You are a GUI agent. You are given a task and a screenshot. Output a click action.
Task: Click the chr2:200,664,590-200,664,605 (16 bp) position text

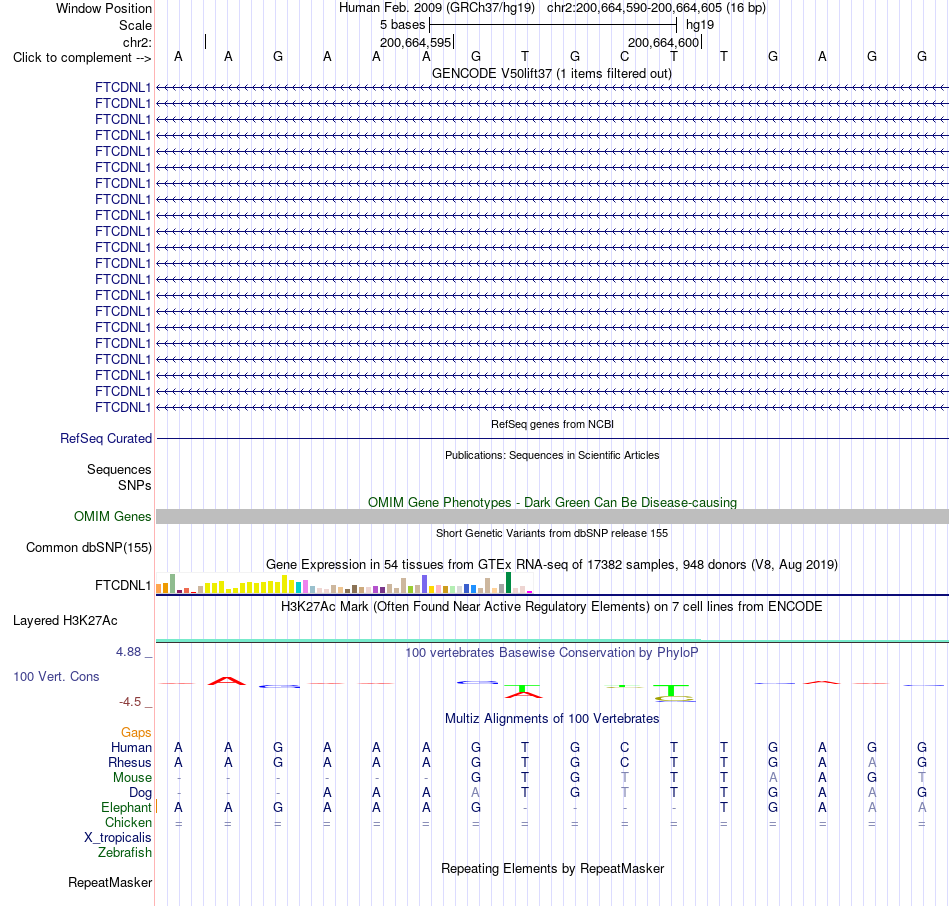(656, 8)
